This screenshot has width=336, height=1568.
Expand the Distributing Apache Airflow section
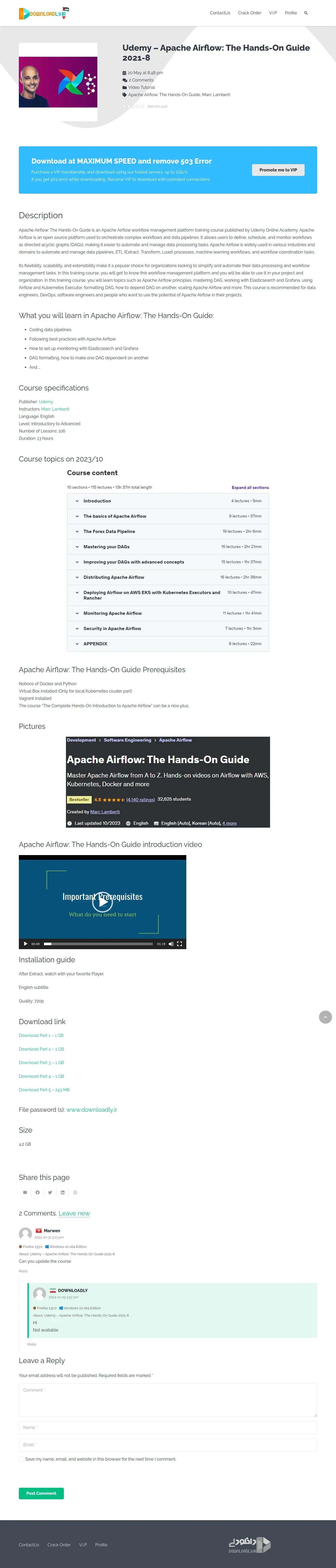168,577
